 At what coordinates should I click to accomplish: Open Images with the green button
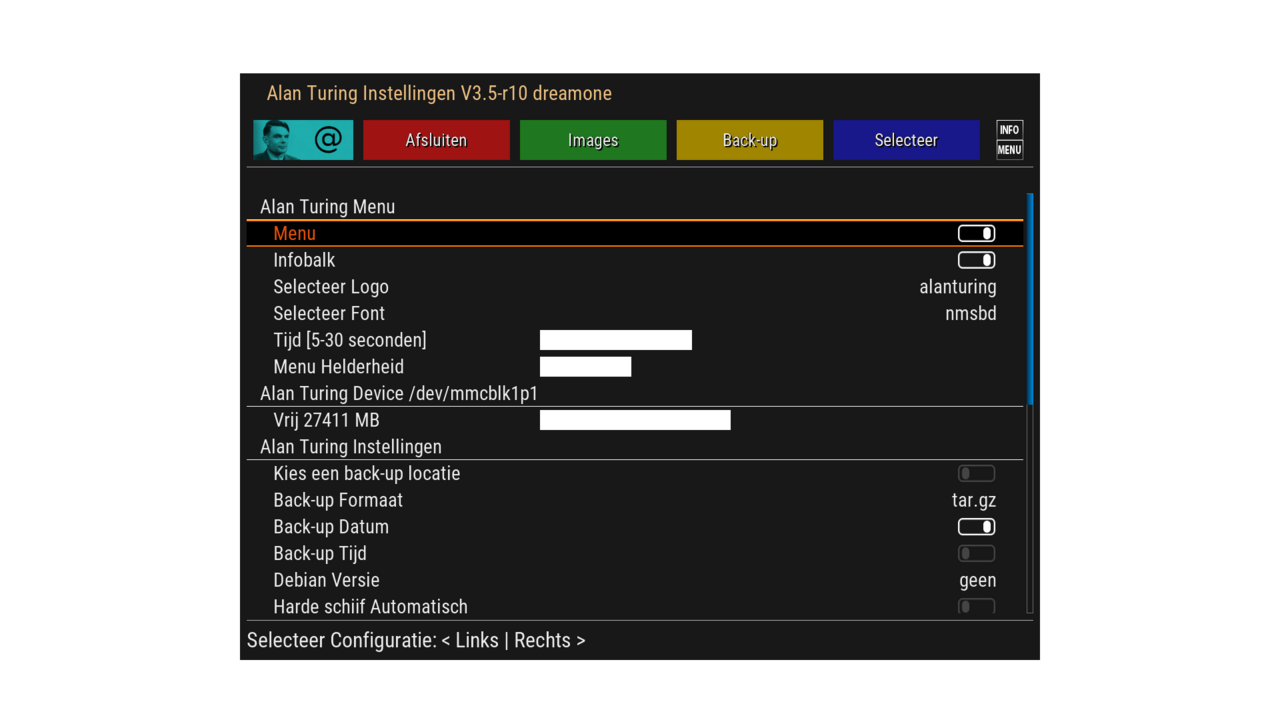593,140
